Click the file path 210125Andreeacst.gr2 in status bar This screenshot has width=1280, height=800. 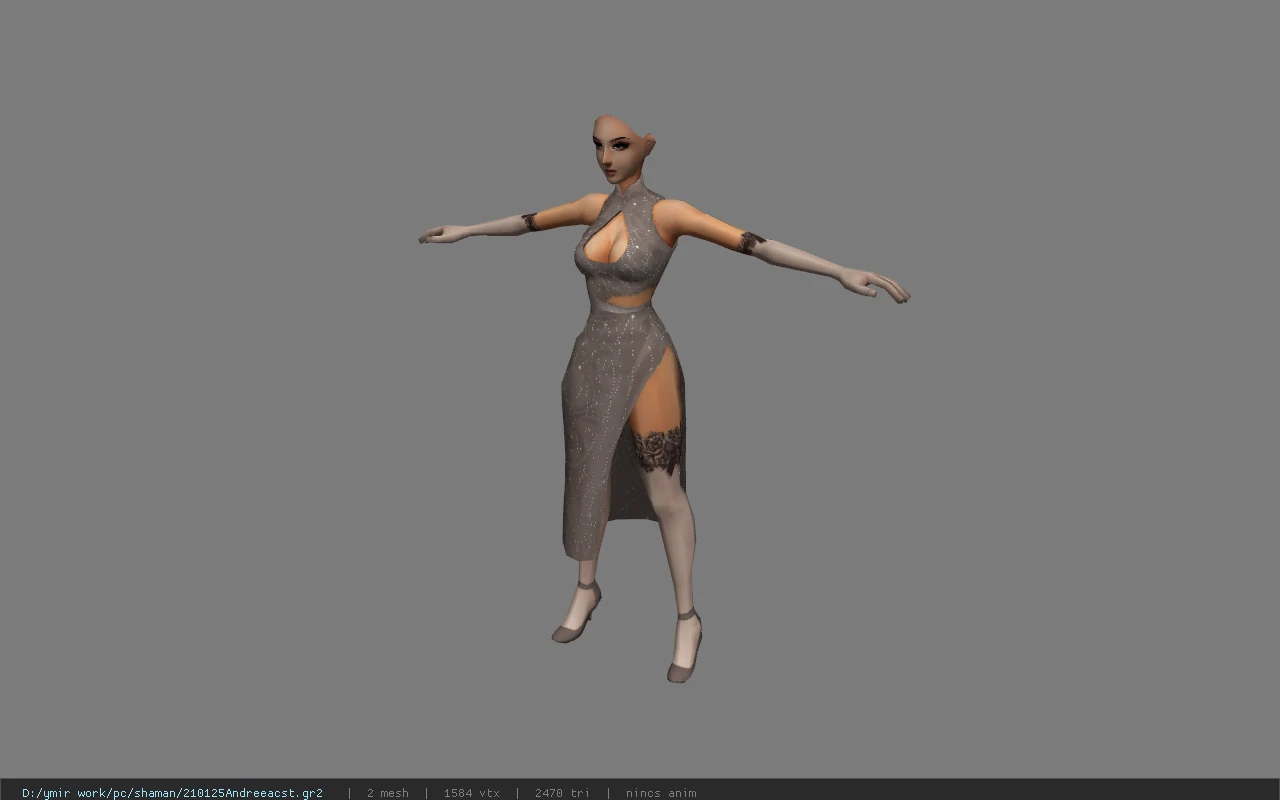click(172, 793)
